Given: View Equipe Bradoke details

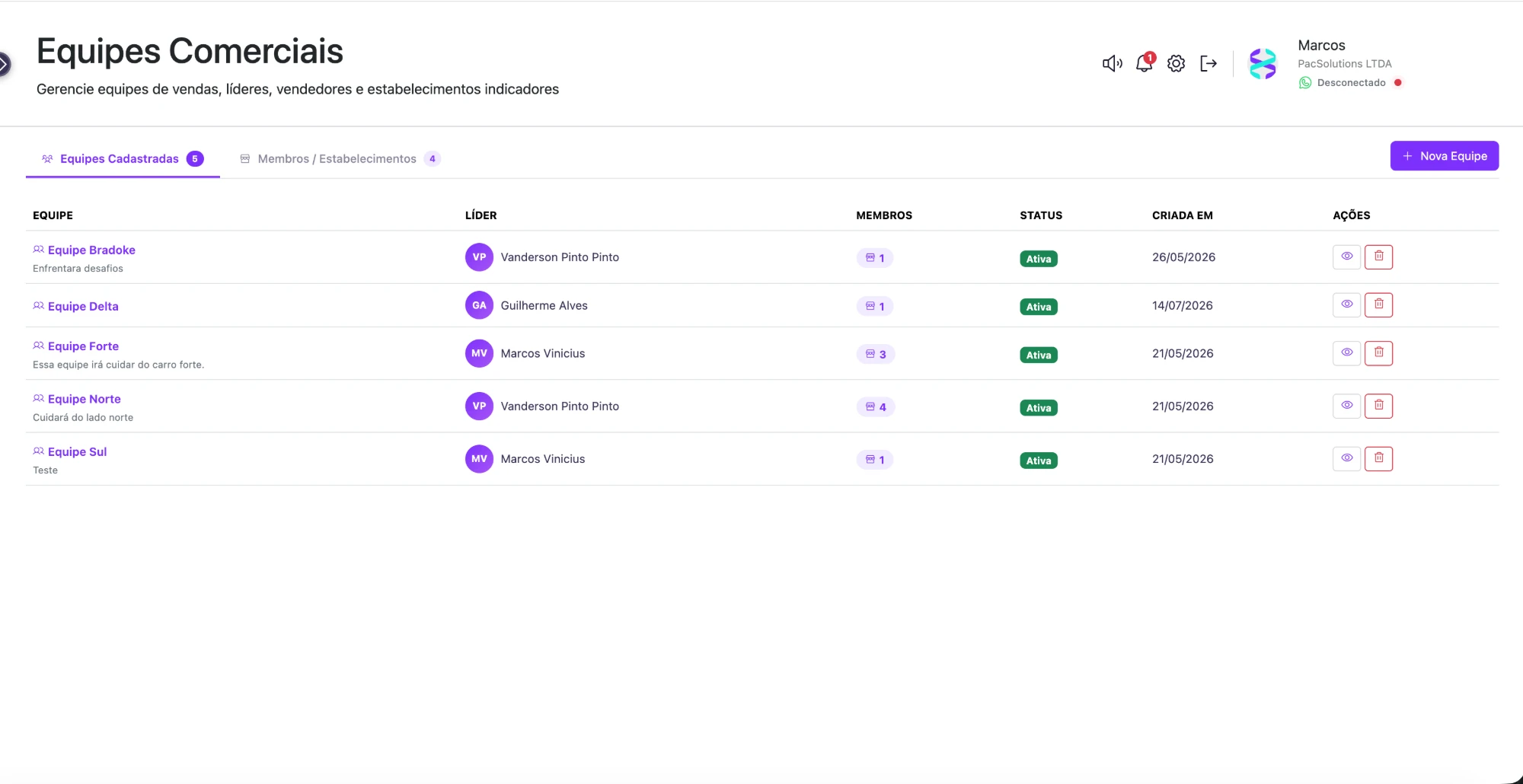Looking at the screenshot, I should point(1346,257).
